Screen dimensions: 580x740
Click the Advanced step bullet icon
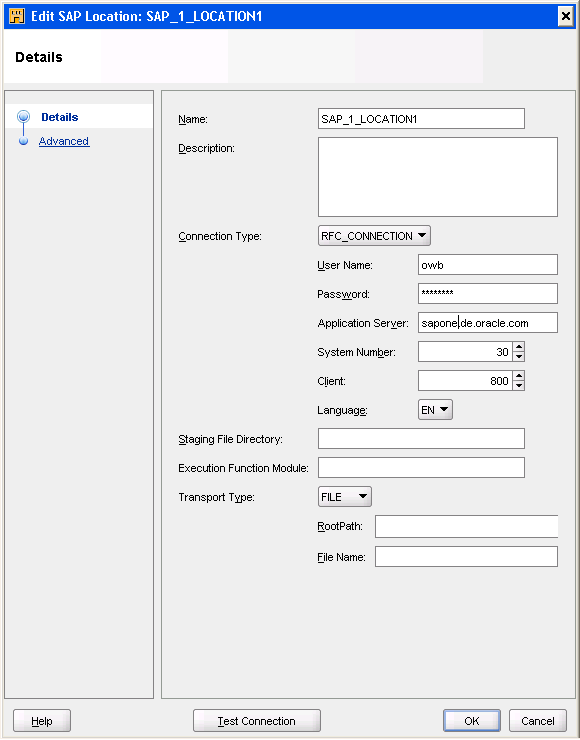click(23, 141)
